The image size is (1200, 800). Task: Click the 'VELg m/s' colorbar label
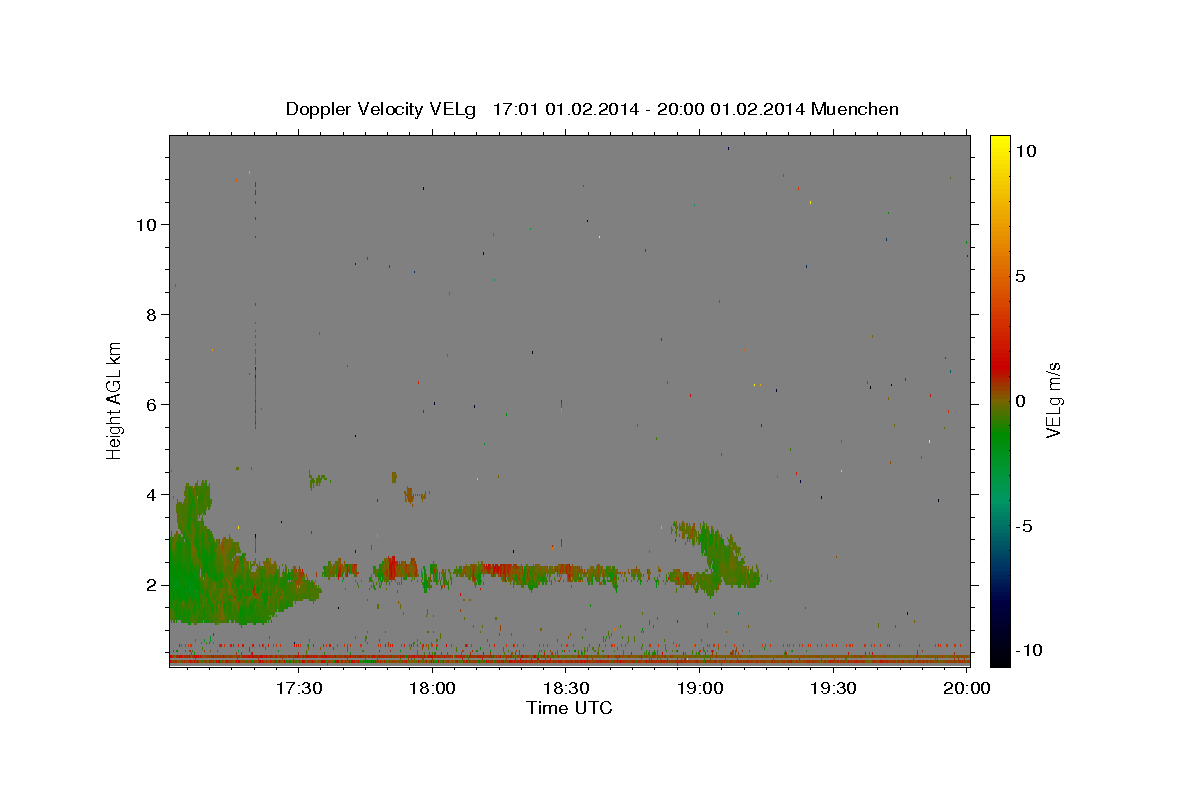point(1053,400)
